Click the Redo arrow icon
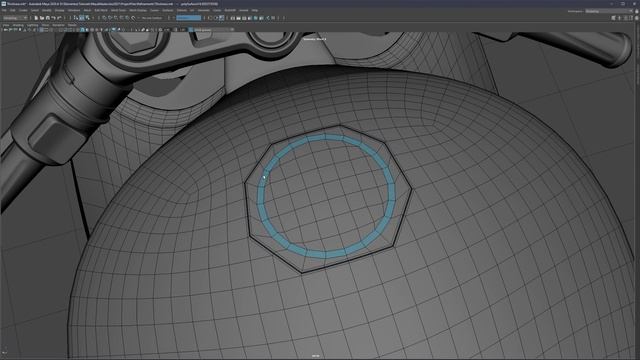The image size is (640, 360). (59, 18)
